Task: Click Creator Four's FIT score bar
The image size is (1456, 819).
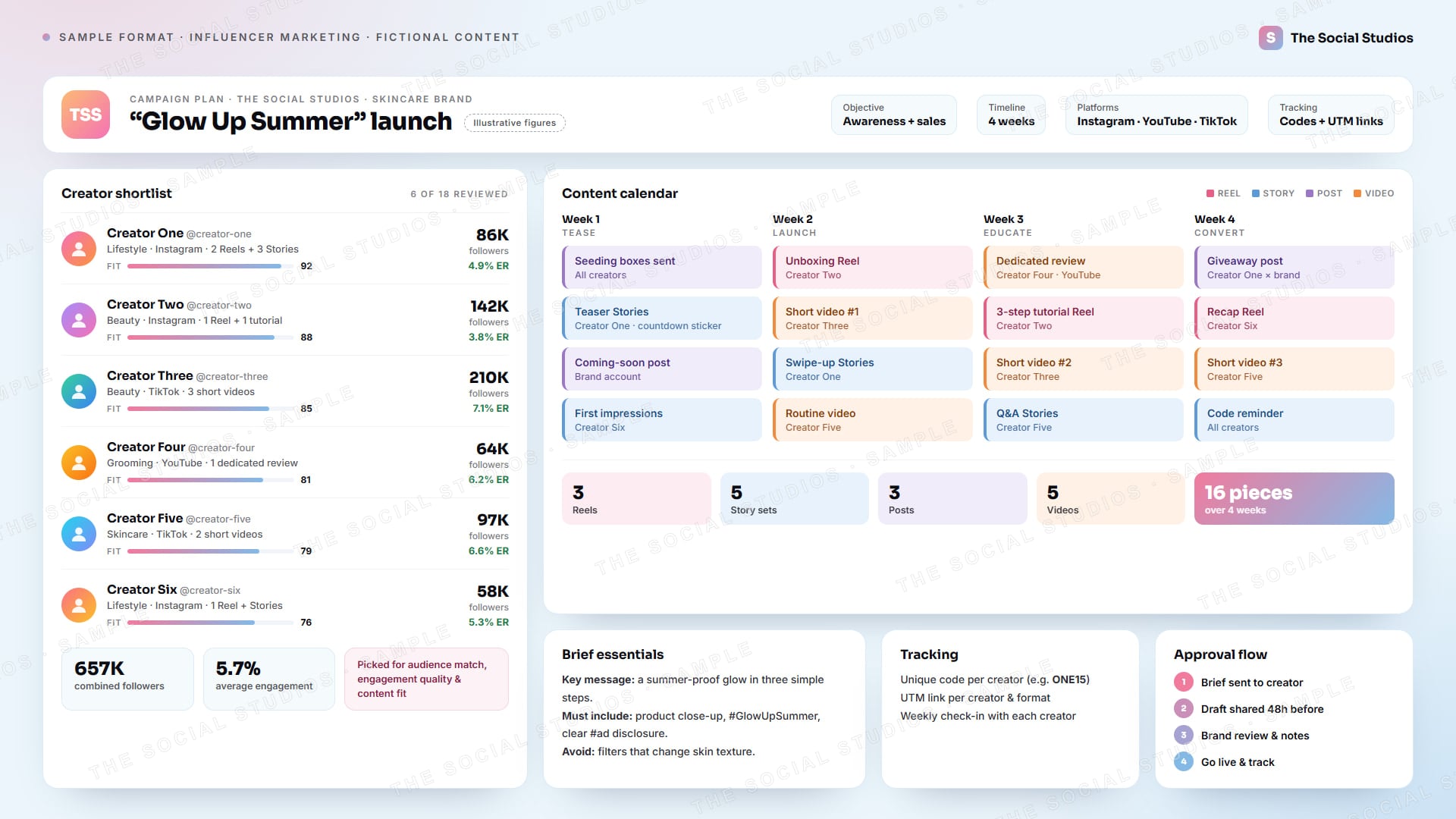Action: click(x=210, y=480)
